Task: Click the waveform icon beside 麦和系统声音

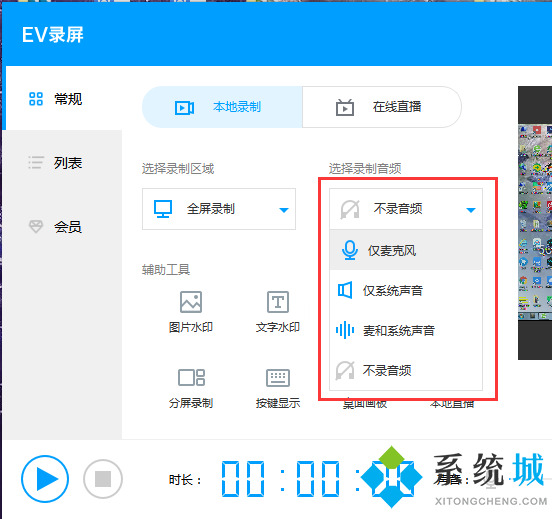Action: point(345,330)
